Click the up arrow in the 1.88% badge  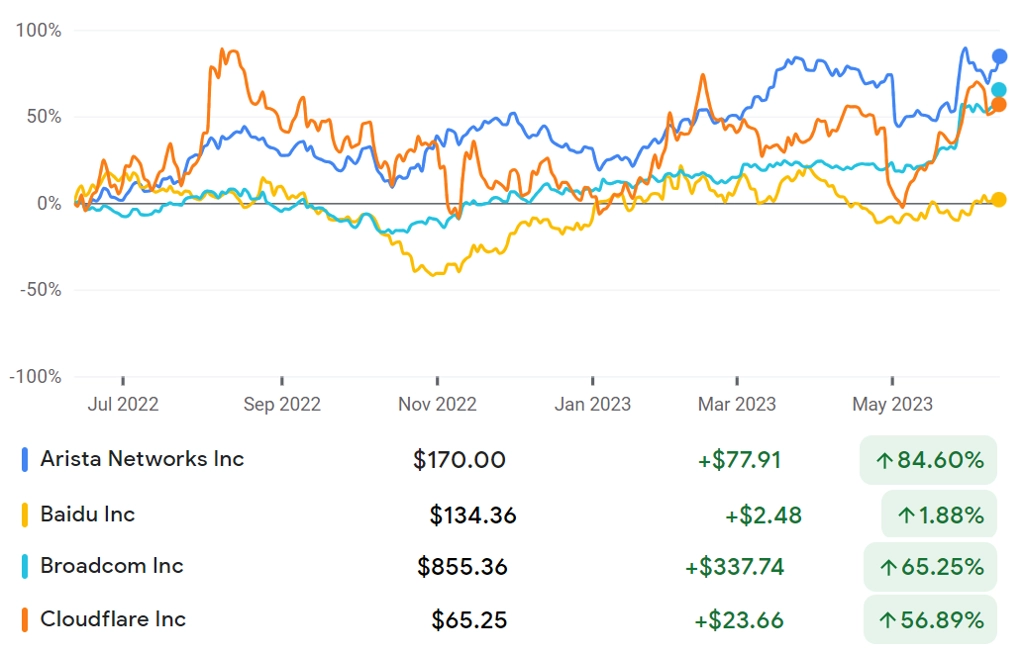tap(906, 516)
